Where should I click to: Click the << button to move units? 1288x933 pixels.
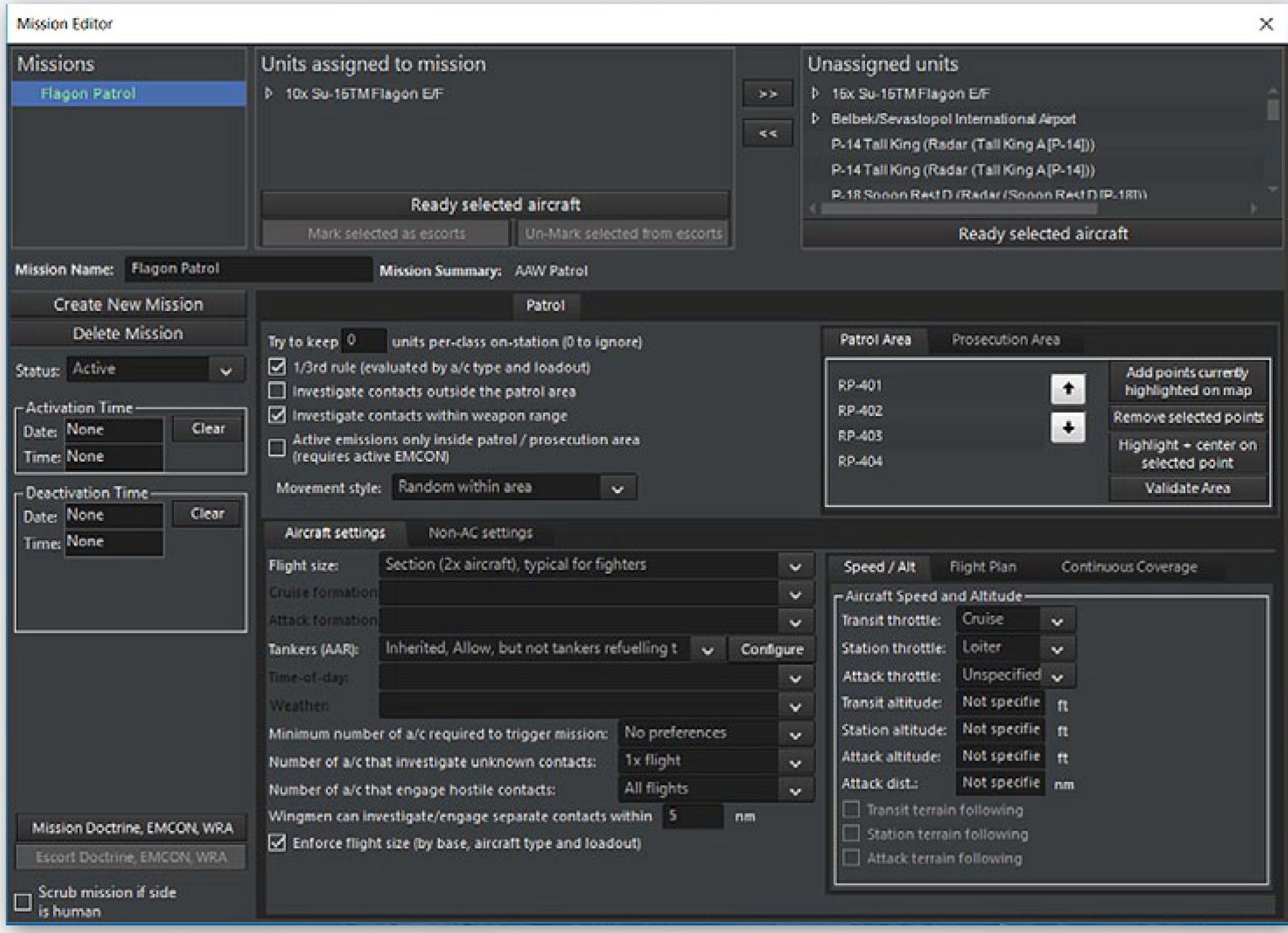[x=767, y=134]
